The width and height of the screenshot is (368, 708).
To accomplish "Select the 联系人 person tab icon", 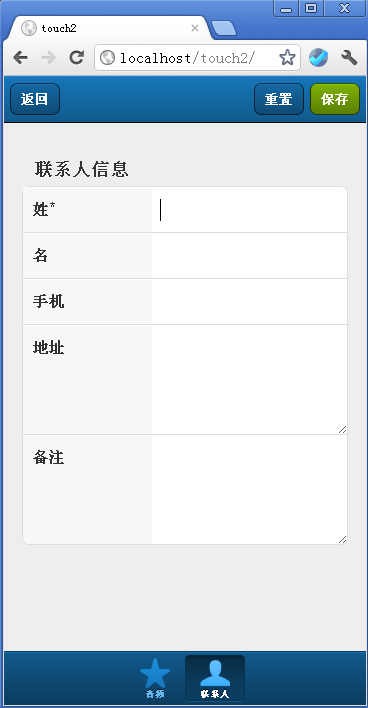I will pos(215,673).
